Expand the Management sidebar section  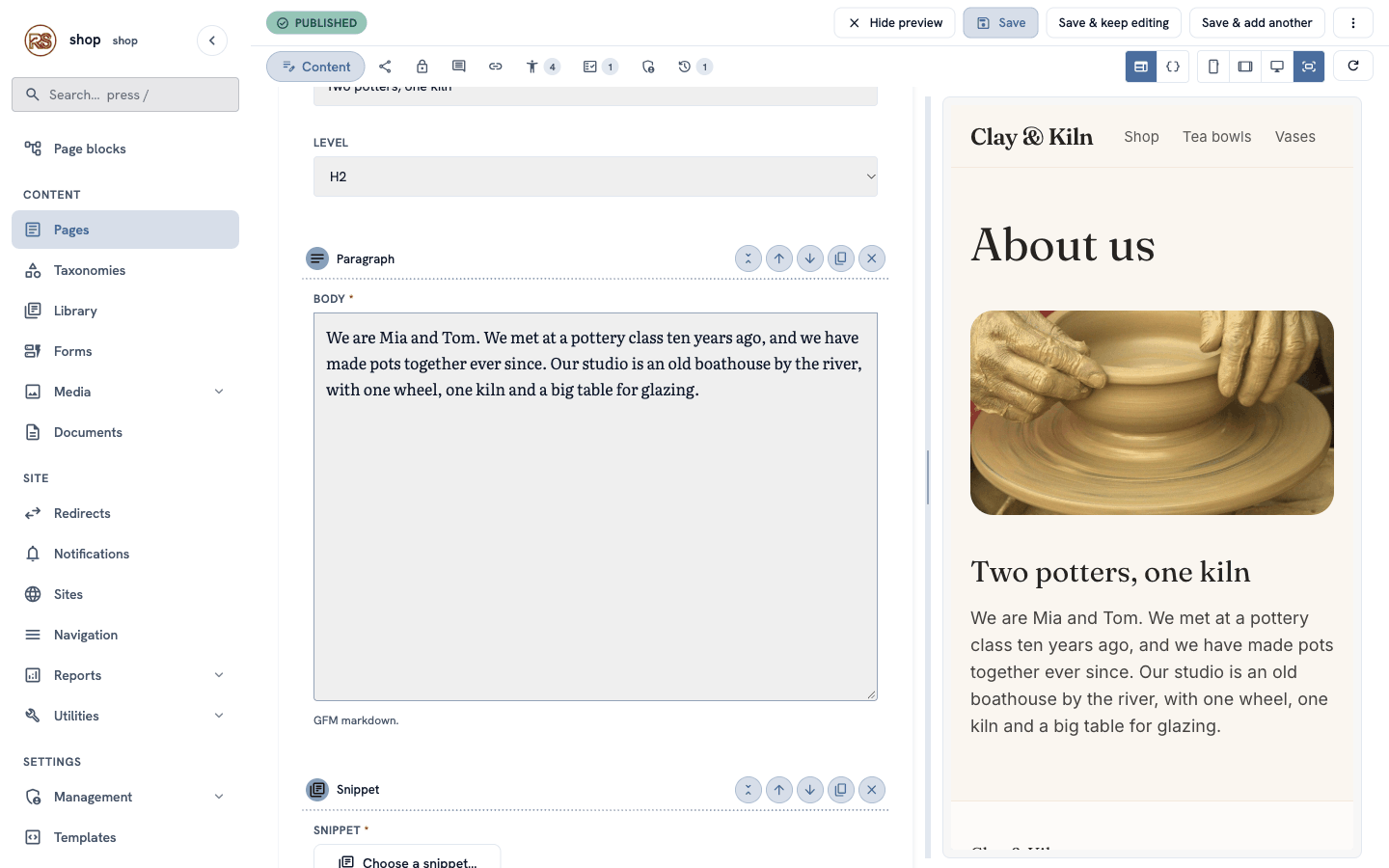point(219,797)
